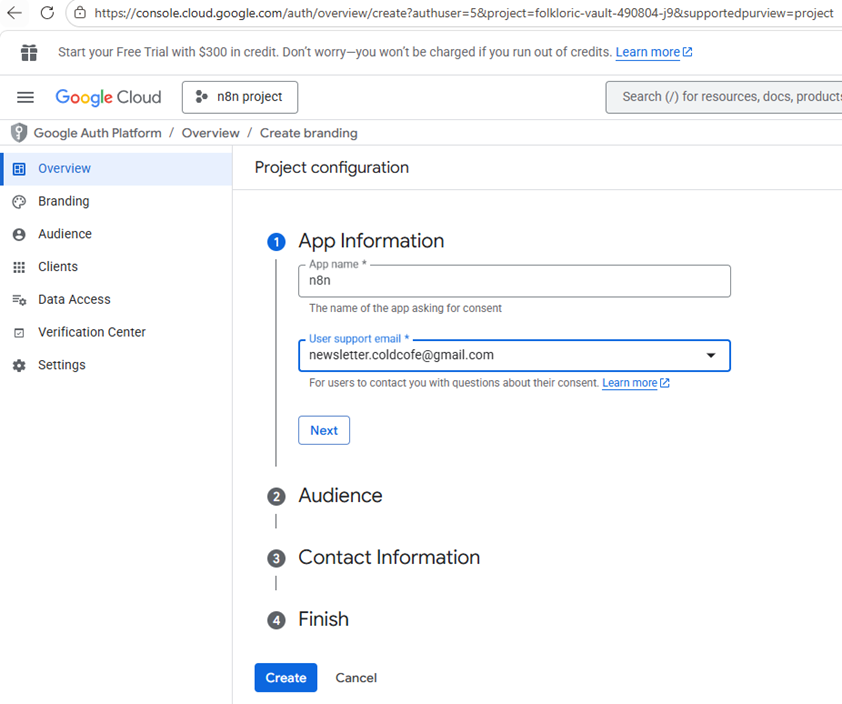Click the Branding palette icon in sidebar

tap(19, 202)
